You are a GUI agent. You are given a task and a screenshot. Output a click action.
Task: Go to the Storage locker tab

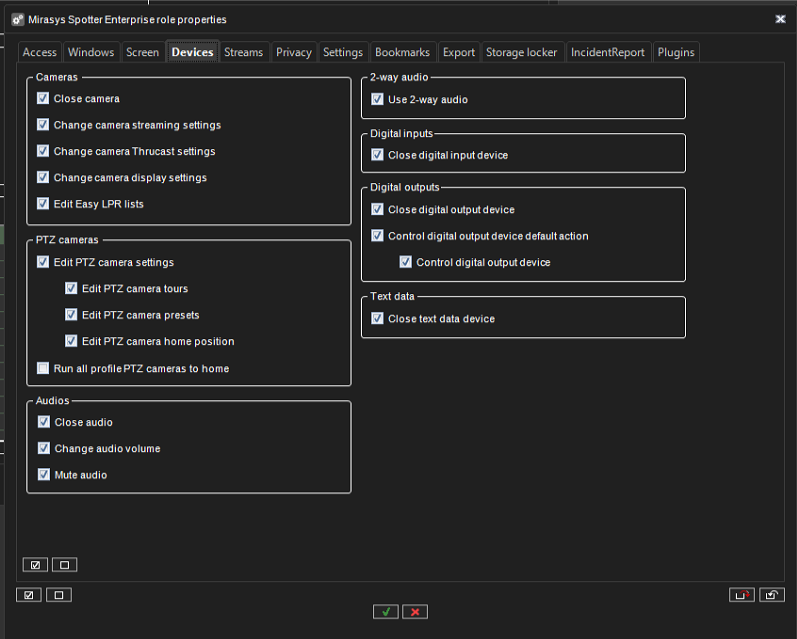pyautogui.click(x=521, y=52)
